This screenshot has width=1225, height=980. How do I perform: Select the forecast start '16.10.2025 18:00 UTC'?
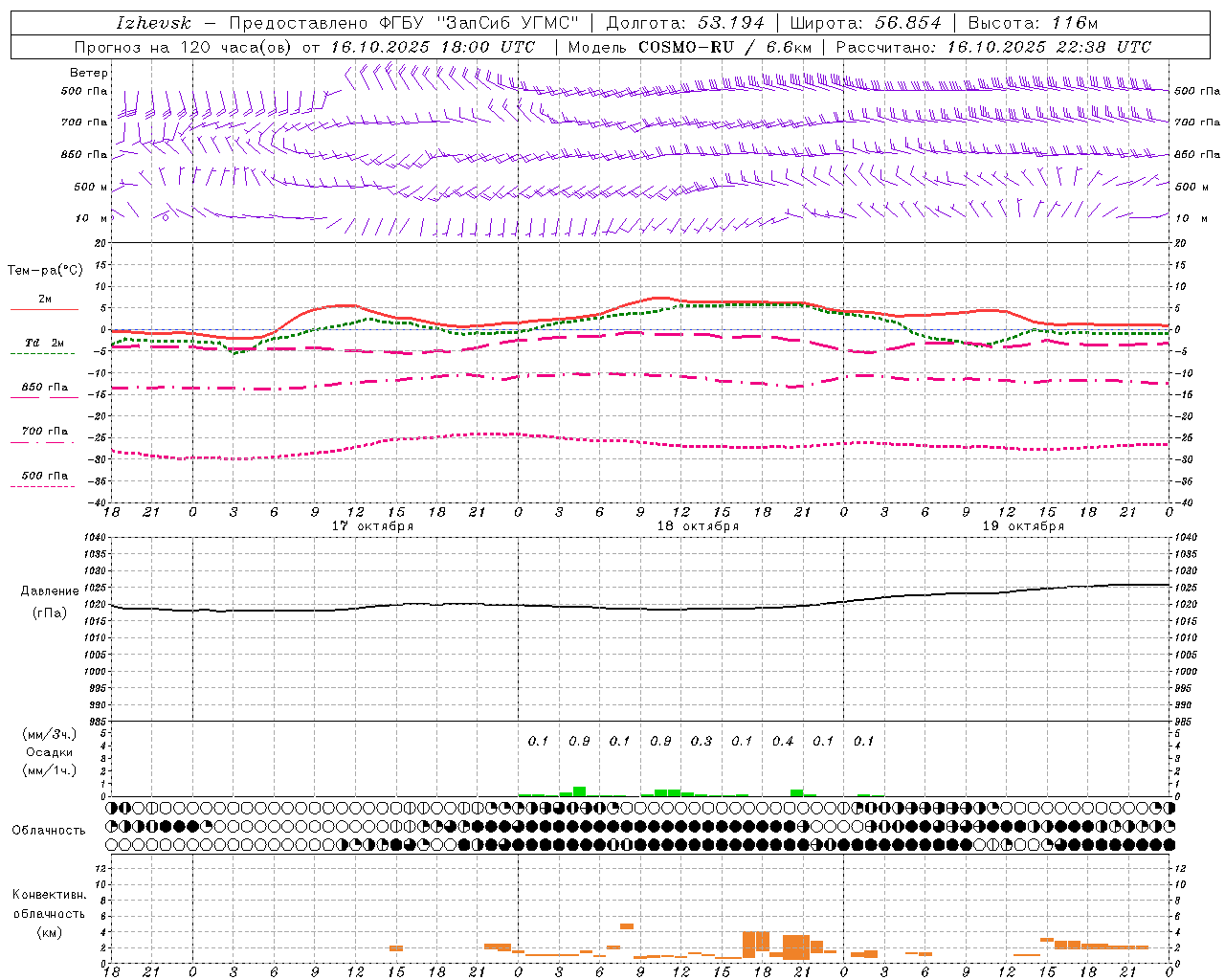pos(433,47)
